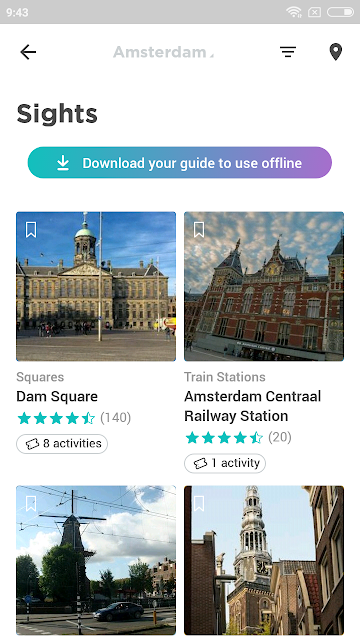360x640 pixels.
Task: Check Dam Square star rating
Action: (56, 418)
